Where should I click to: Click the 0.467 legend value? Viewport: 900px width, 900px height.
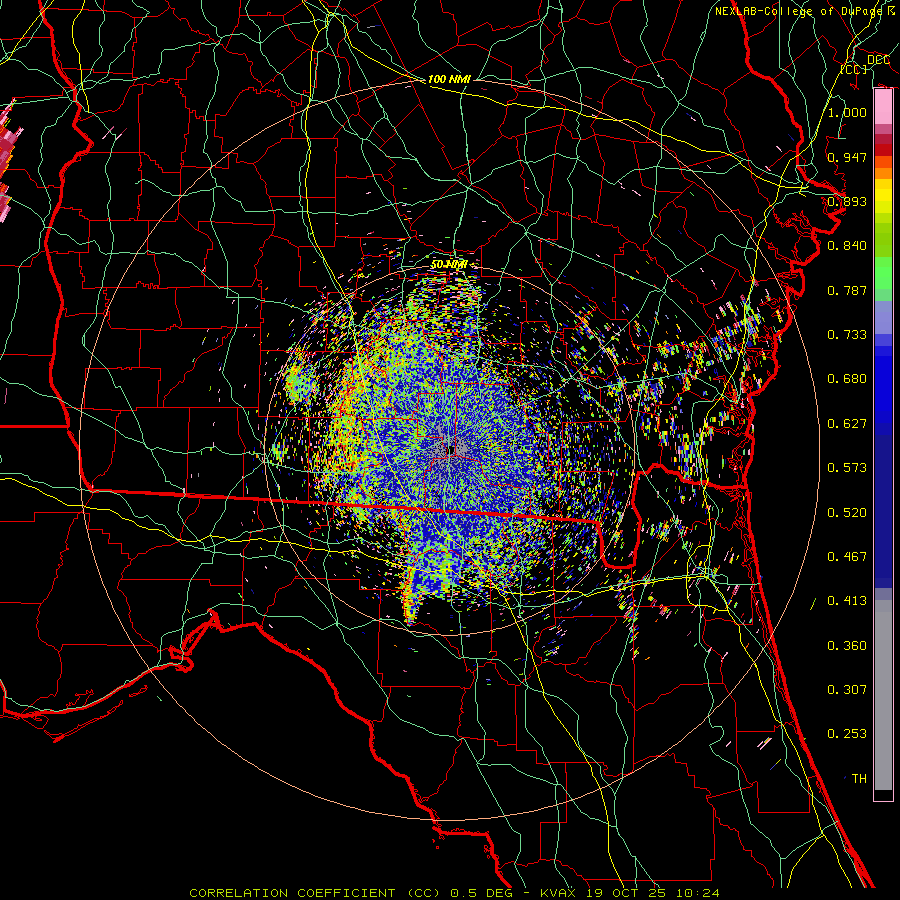[x=847, y=557]
